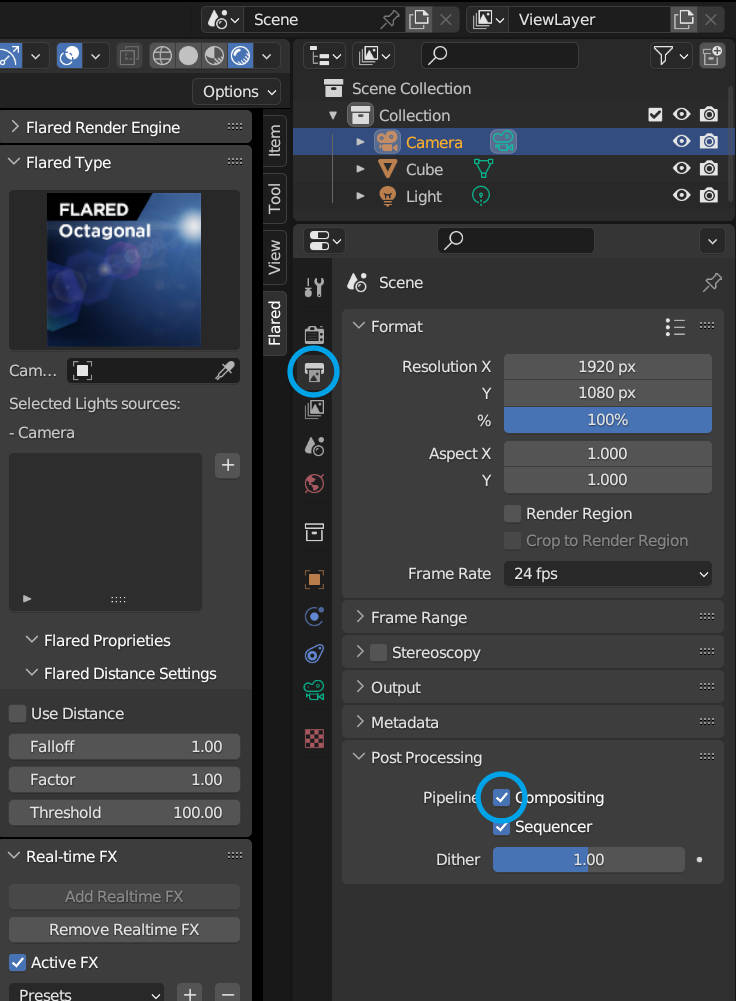736x1001 pixels.
Task: Select wireframe viewport shading
Action: 162,56
